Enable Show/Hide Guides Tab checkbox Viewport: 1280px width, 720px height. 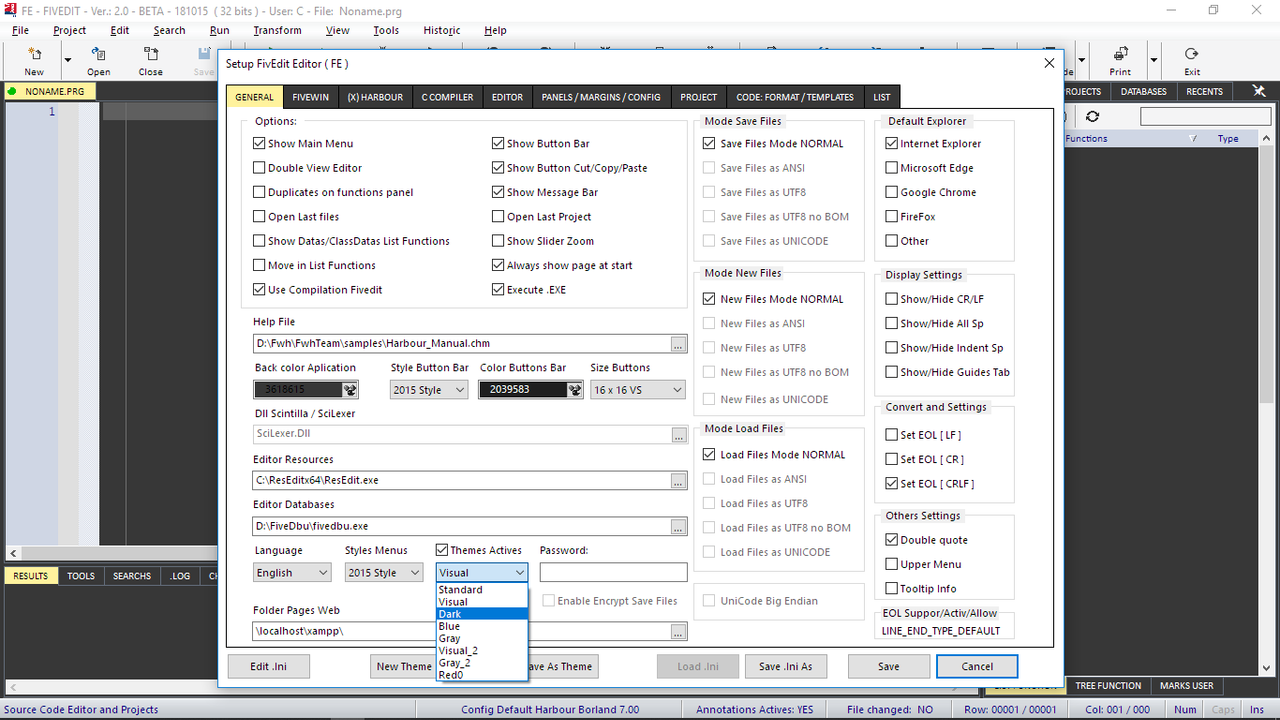coord(892,372)
